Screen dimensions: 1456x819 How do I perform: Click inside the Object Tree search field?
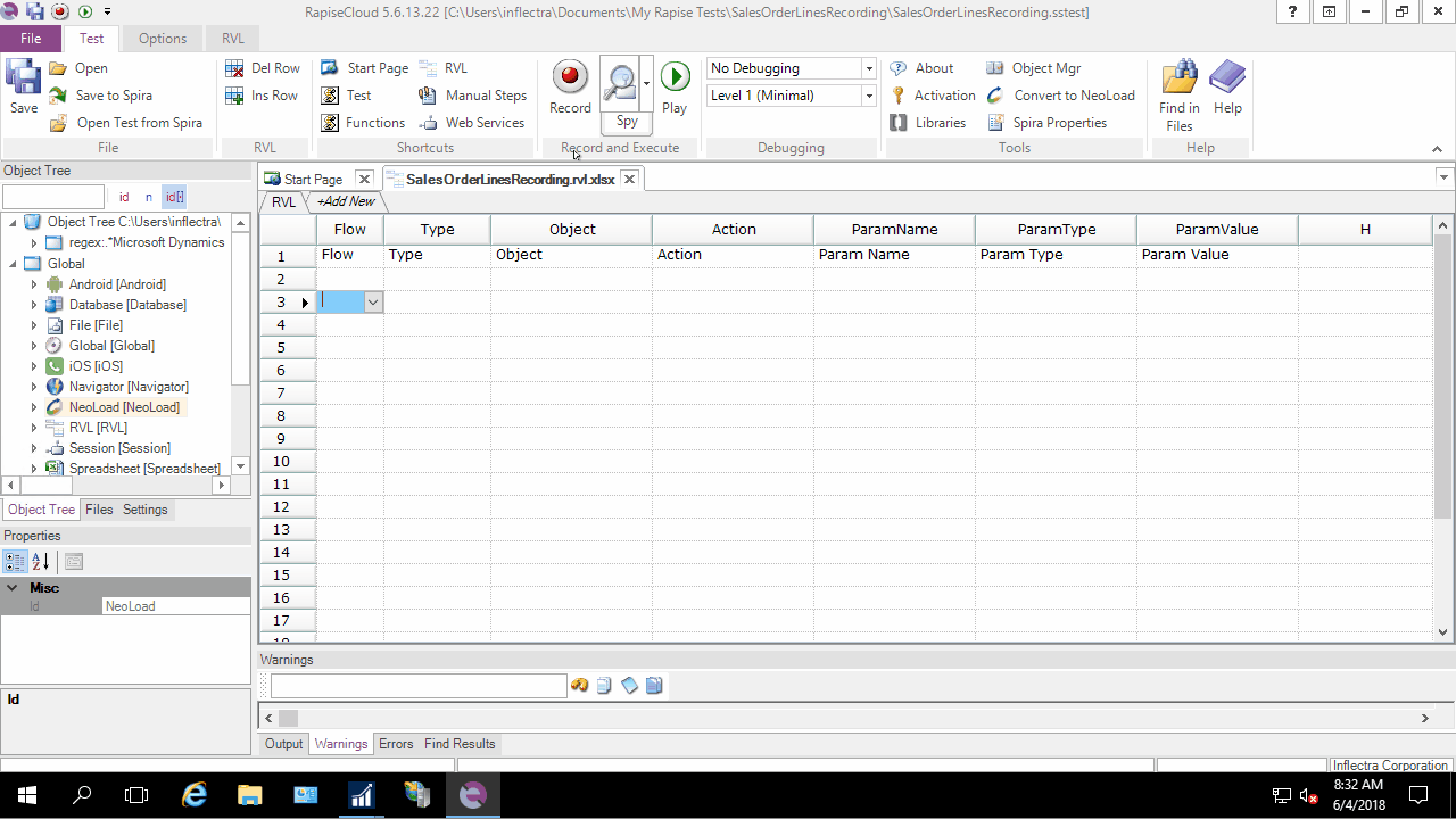point(53,196)
